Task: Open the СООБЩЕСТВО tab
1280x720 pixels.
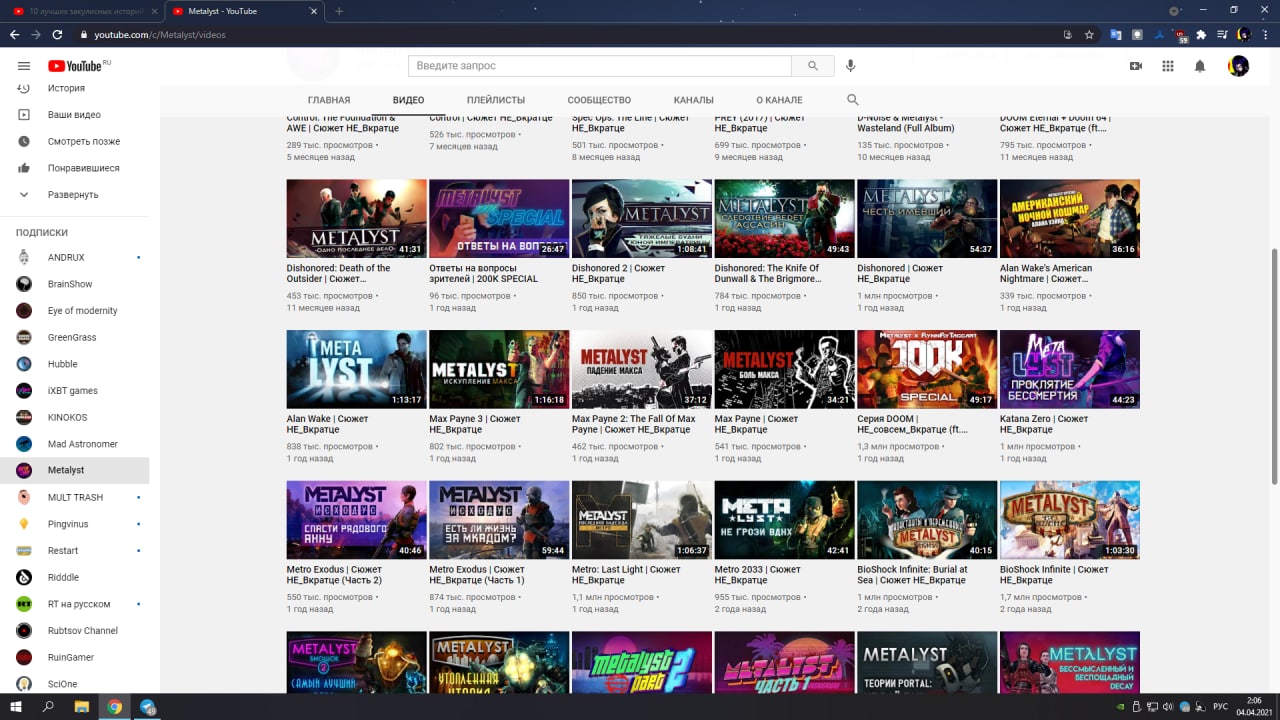Action: (599, 100)
